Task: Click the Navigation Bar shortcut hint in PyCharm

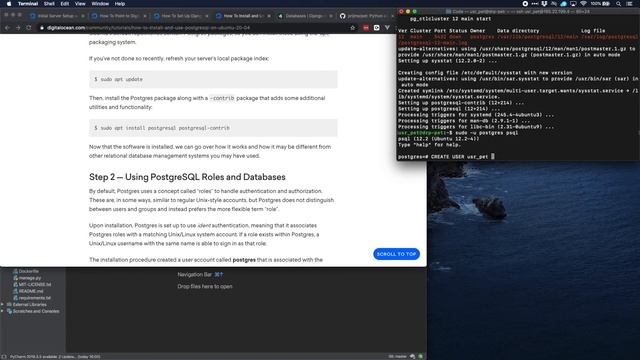Action: click(x=200, y=275)
